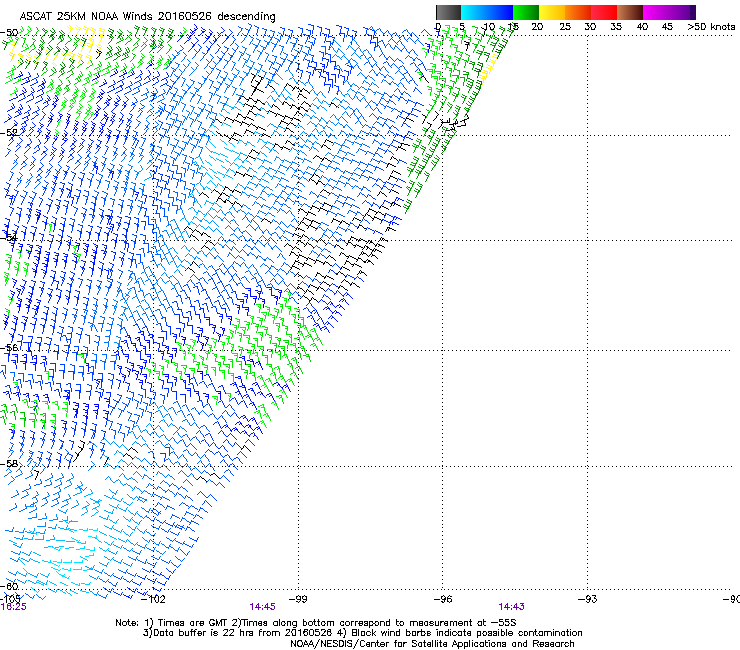Click the longitude label "-99"
Screen dimensions: 740x650
click(x=298, y=599)
